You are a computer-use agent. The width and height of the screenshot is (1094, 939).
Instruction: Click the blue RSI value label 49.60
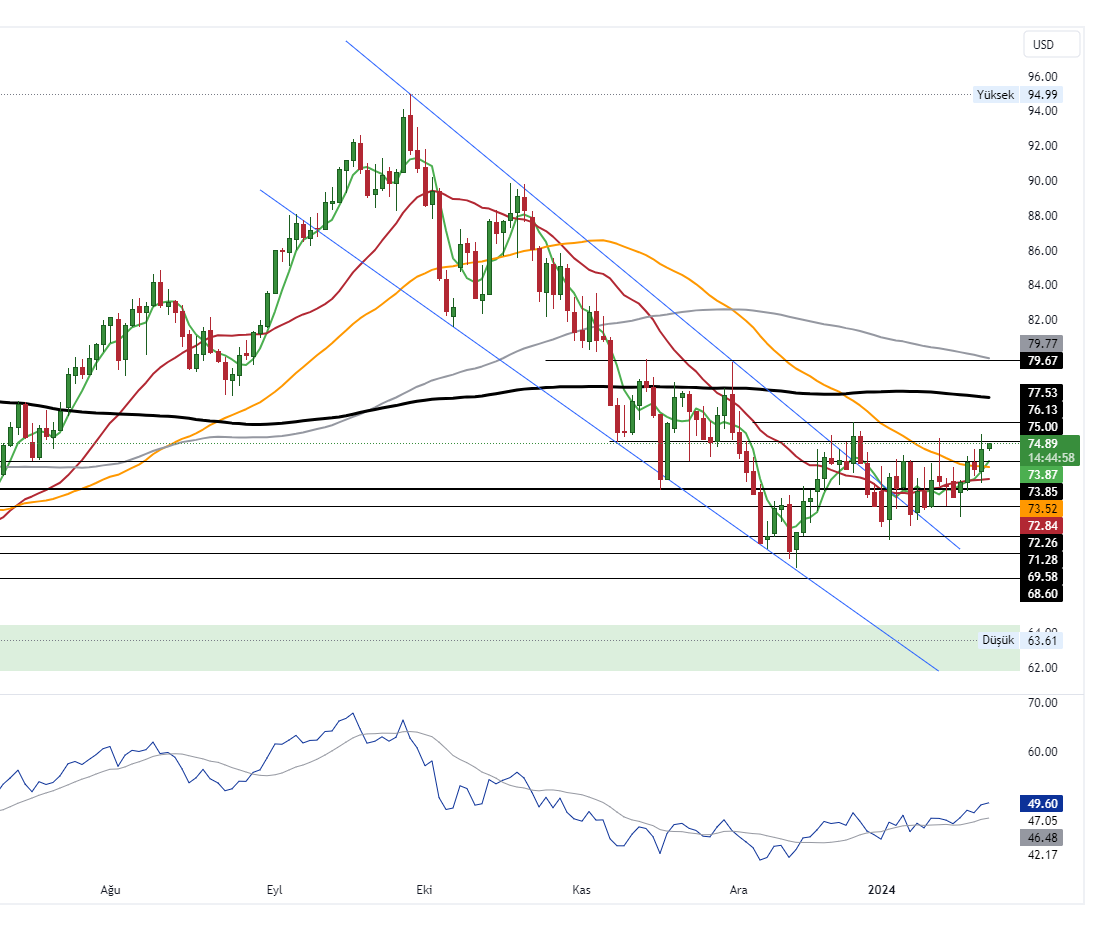[x=1043, y=803]
